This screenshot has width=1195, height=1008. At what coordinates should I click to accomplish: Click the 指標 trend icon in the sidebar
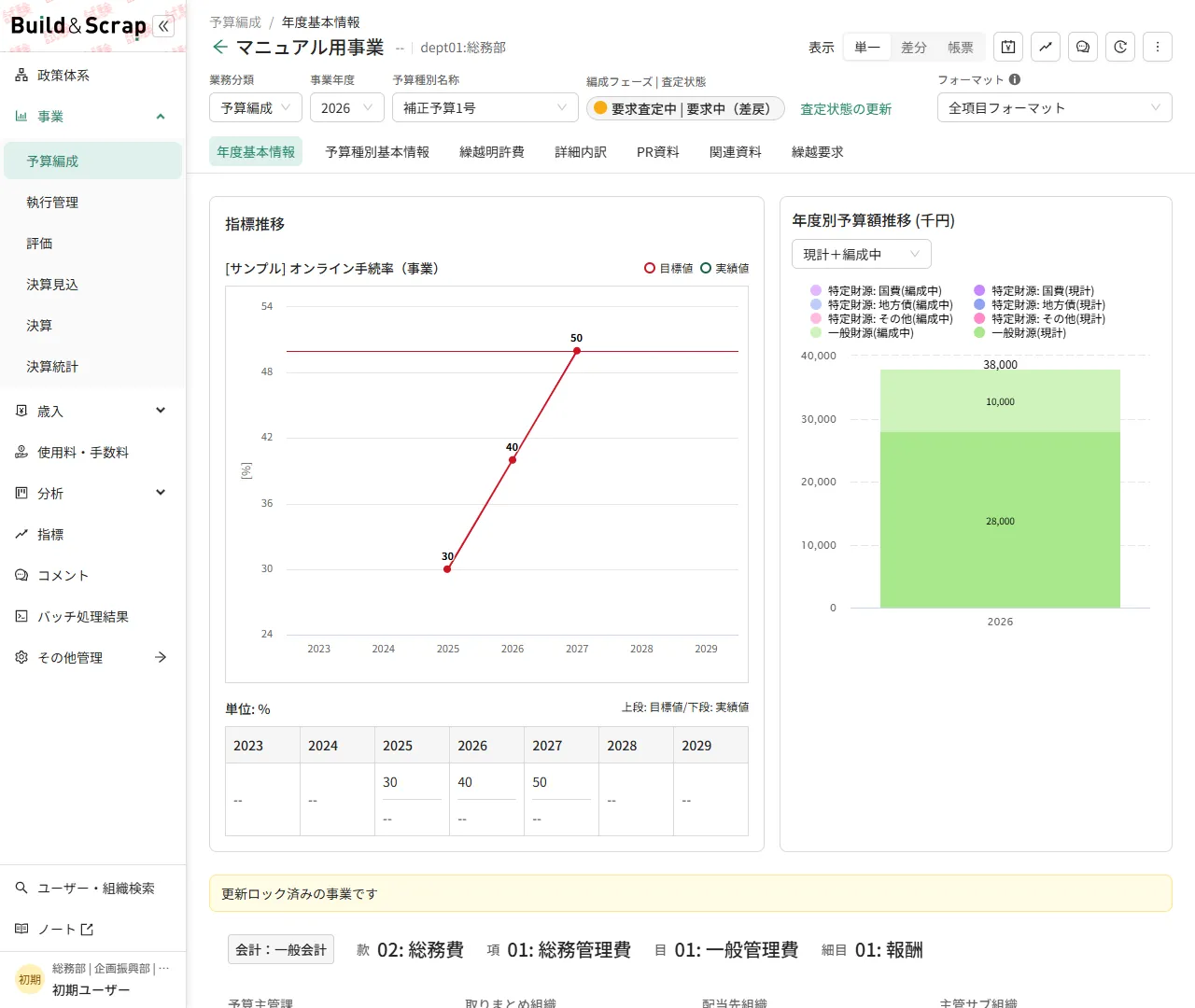21,534
